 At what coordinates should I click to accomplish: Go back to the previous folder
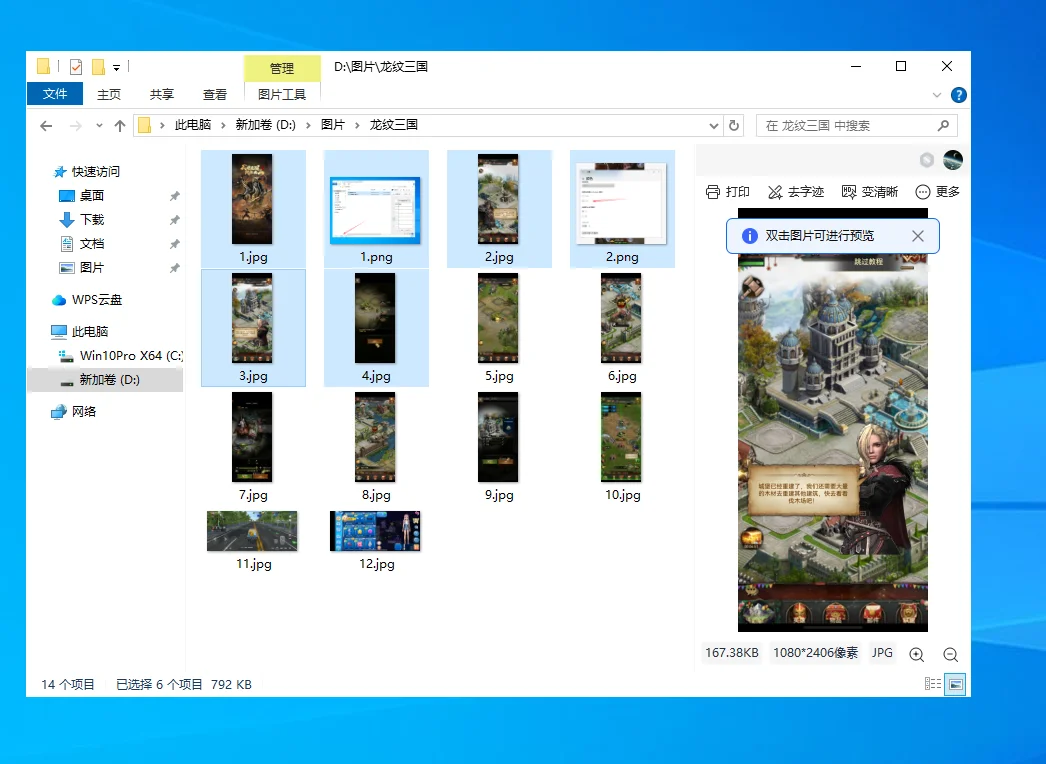46,125
